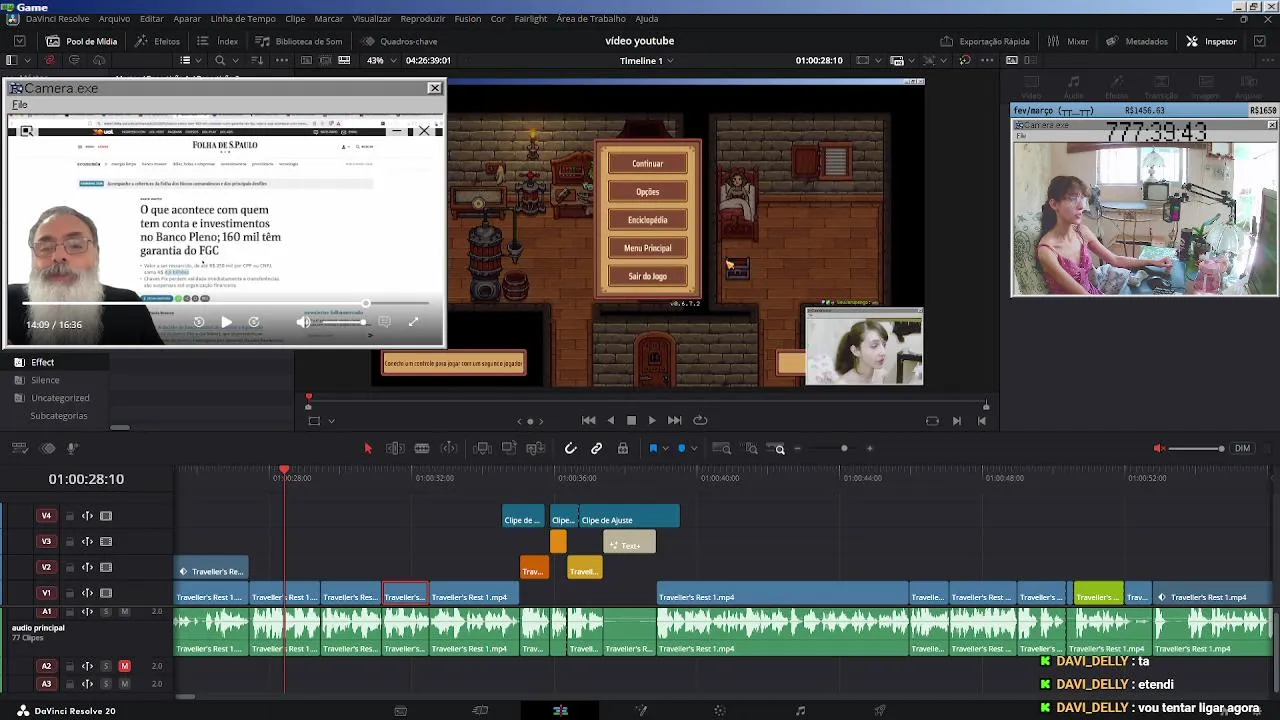Click the replace clip icon

[x=536, y=449]
